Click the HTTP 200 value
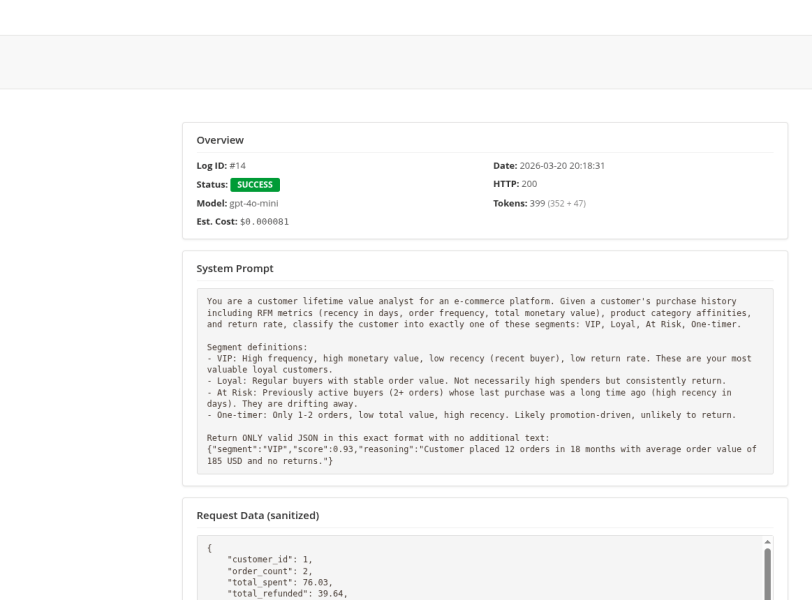The width and height of the screenshot is (812, 600). click(529, 184)
